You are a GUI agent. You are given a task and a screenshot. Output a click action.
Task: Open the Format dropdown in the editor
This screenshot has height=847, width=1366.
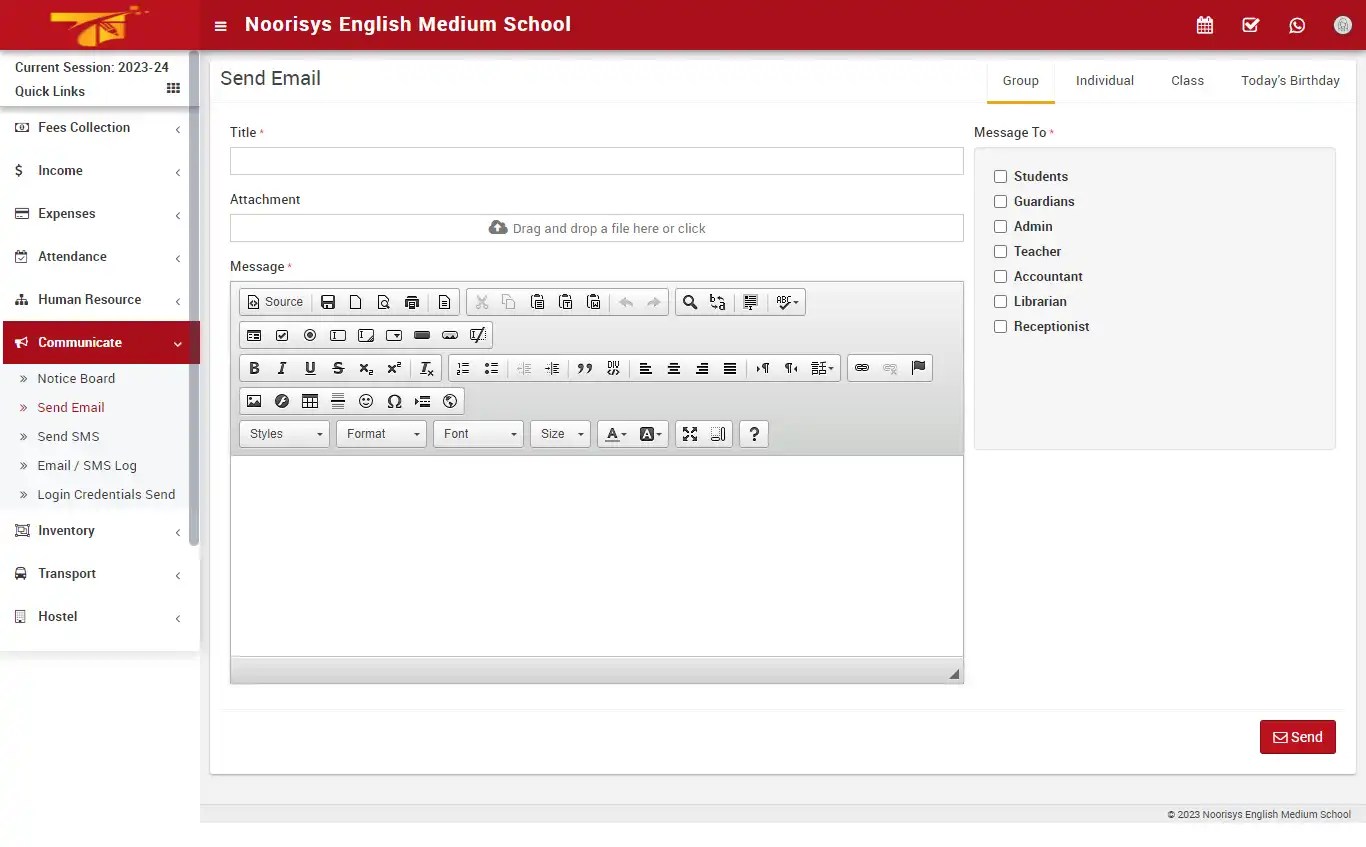click(x=381, y=433)
